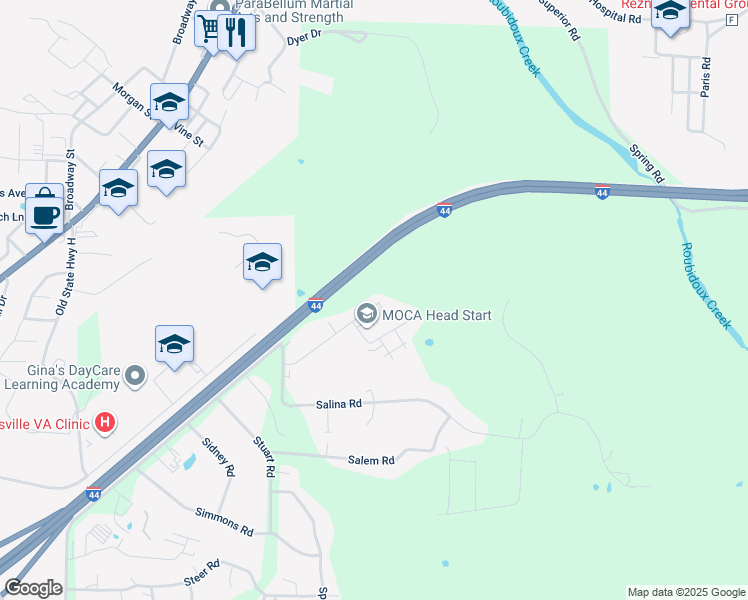Click school marker northwest of I-44 shield
748x600 pixels.
[x=262, y=262]
